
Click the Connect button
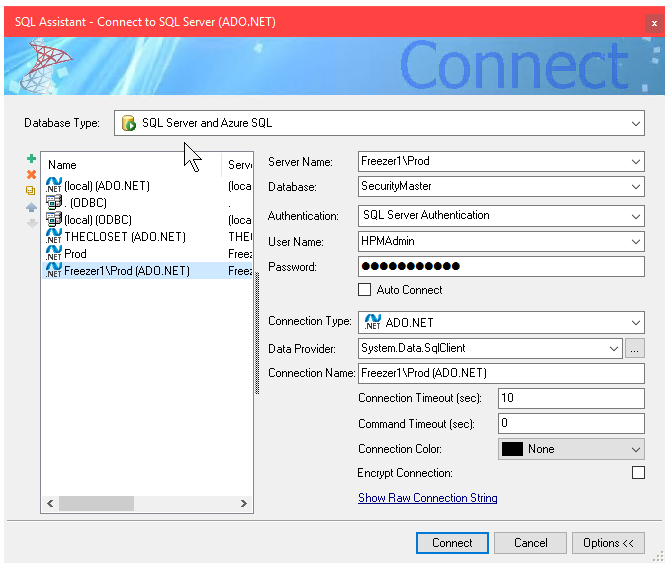[452, 543]
